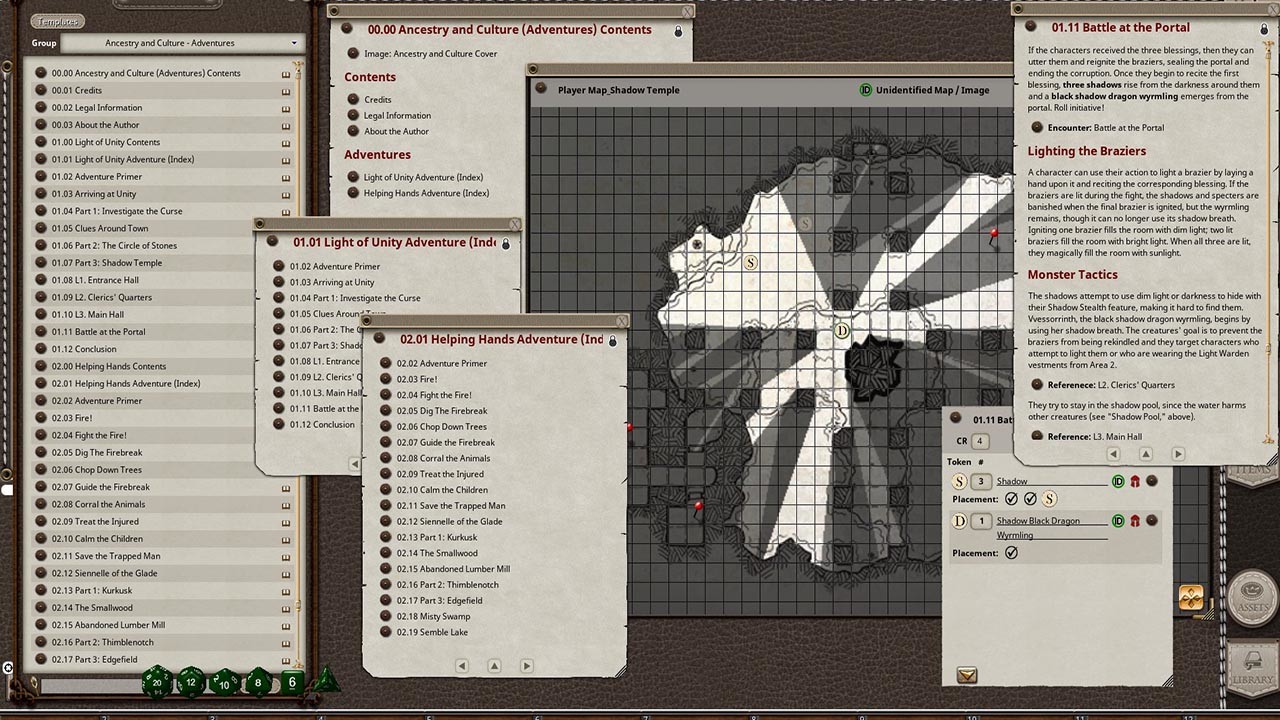
Task: Roll the green d20 die
Action: pyautogui.click(x=155, y=683)
